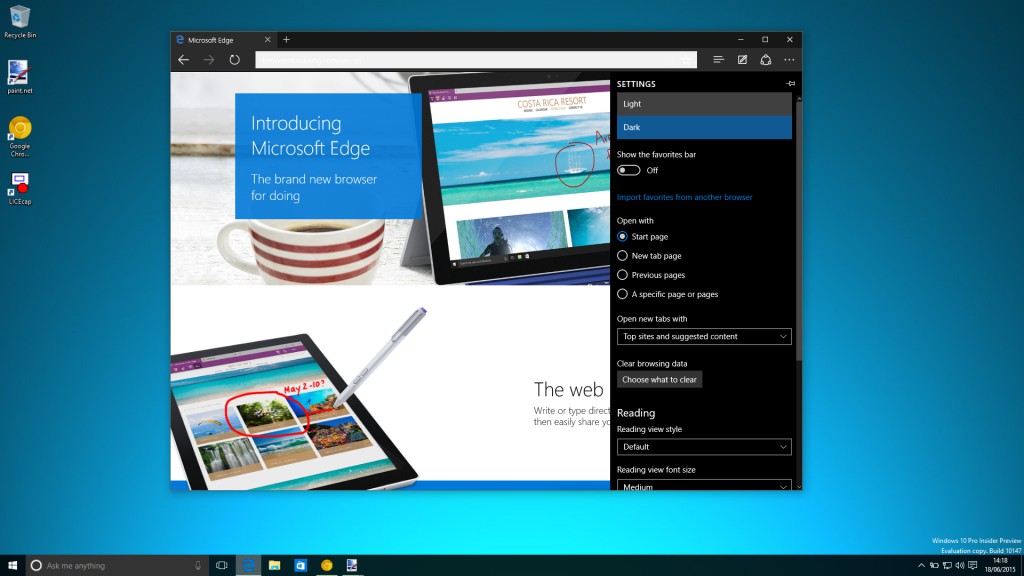This screenshot has width=1024, height=576.
Task: Select LICEcap desktop shortcut
Action: [x=20, y=189]
